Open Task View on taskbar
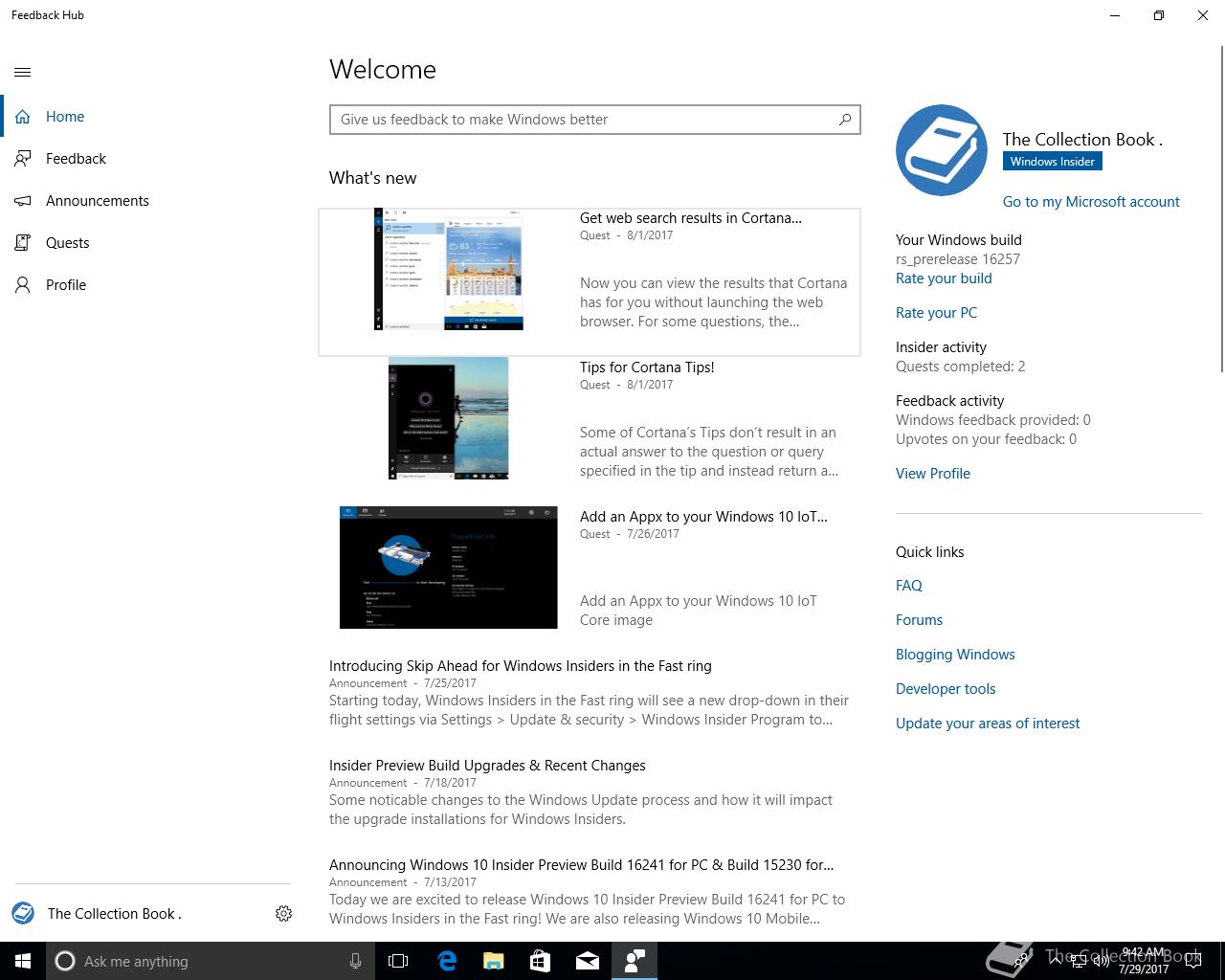Image resolution: width=1225 pixels, height=980 pixels. point(398,961)
